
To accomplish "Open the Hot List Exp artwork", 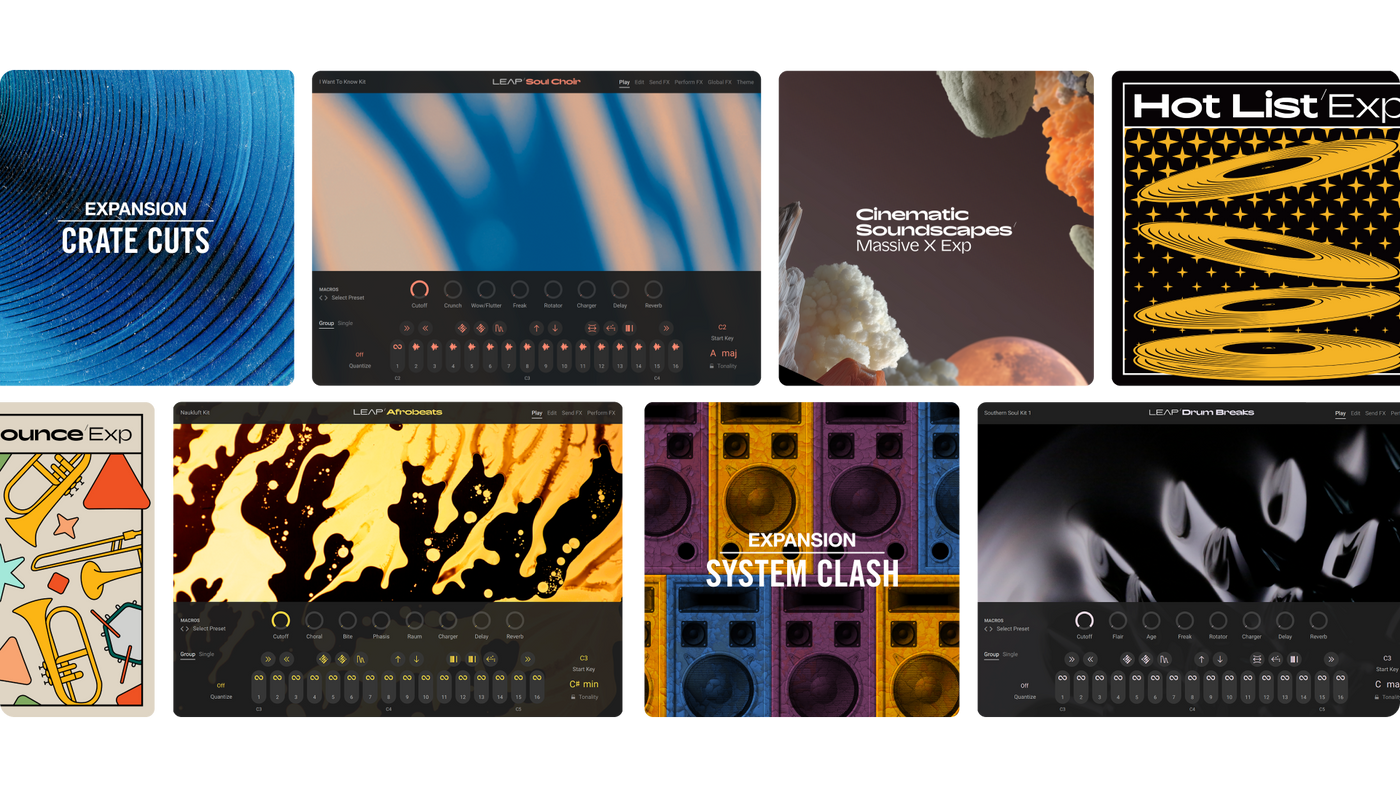I will (x=1256, y=227).
